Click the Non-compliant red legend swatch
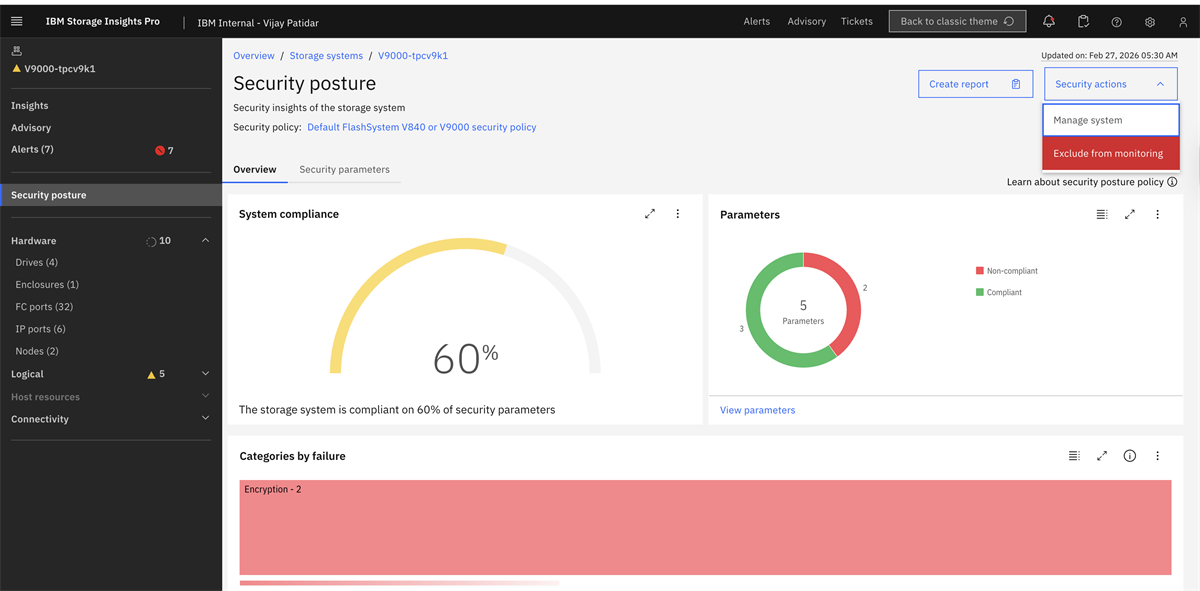This screenshot has width=1200, height=591. point(980,271)
